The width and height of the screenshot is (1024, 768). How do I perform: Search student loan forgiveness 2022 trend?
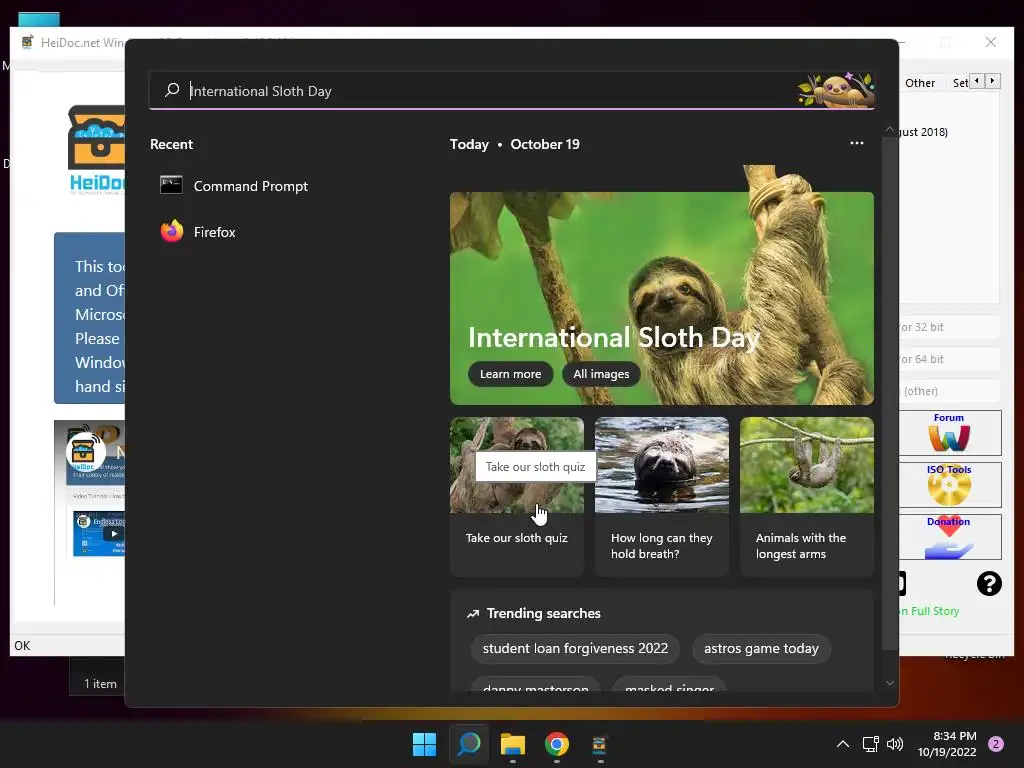[x=575, y=648]
